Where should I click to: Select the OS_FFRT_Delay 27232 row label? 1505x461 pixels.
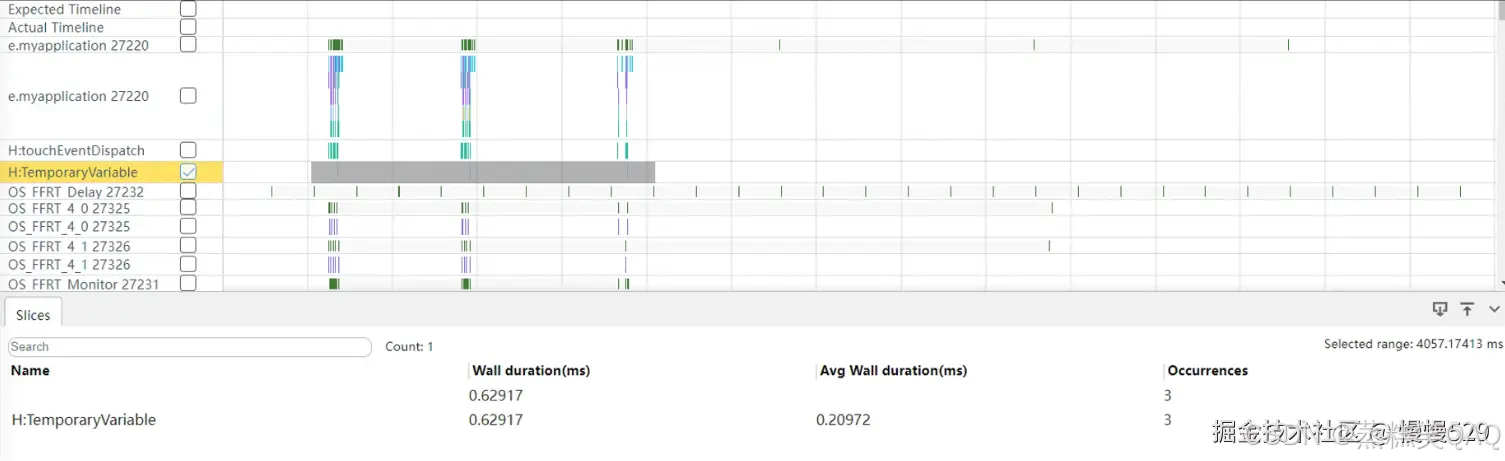point(76,192)
